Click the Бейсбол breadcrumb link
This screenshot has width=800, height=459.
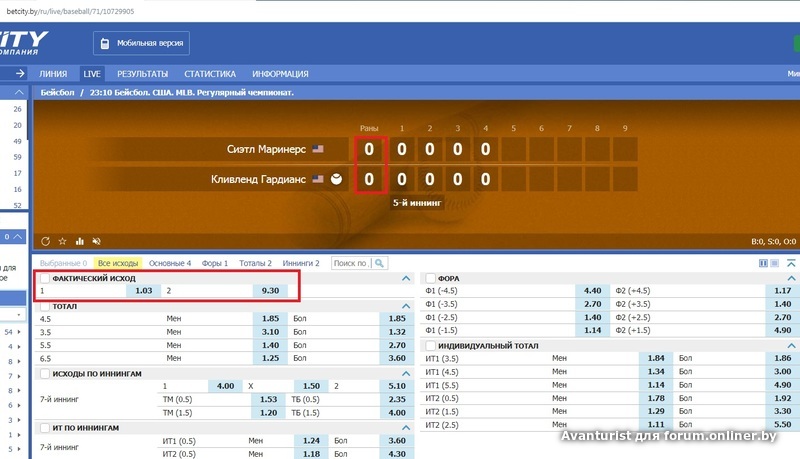click(x=57, y=92)
